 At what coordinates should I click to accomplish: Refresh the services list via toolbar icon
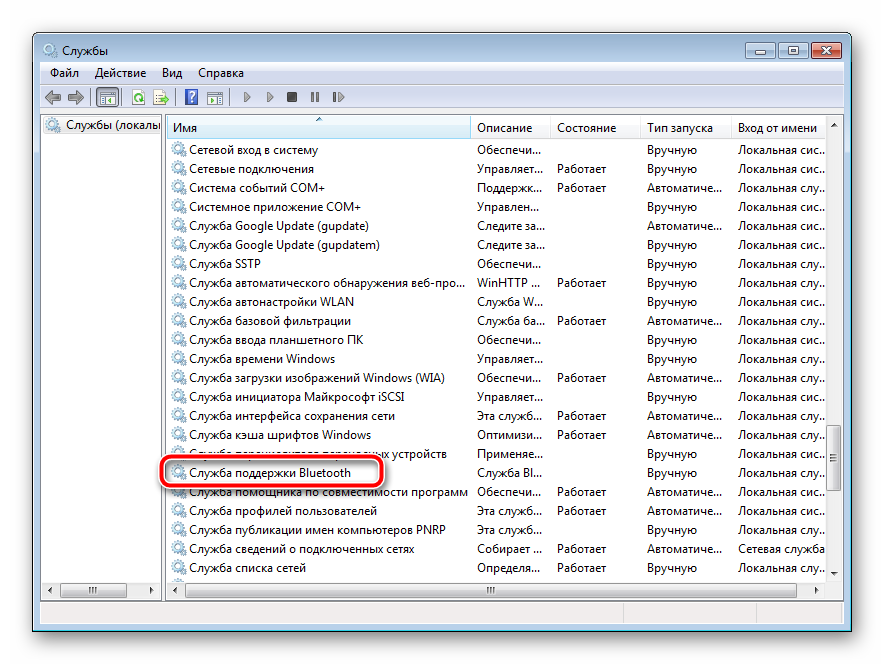click(x=138, y=97)
